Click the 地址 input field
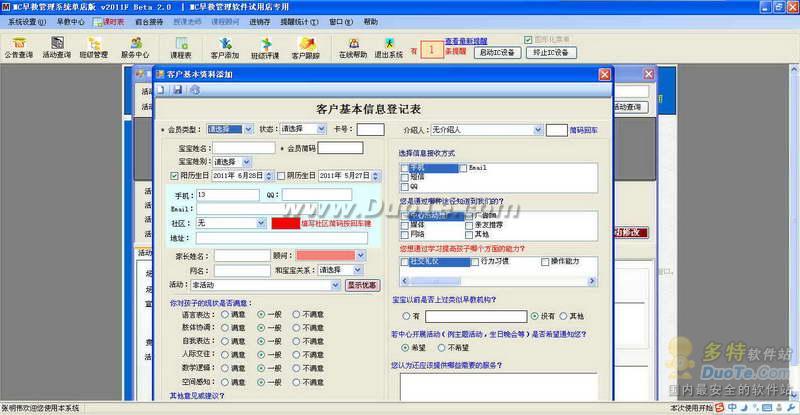Viewport: 800px width, 415px height. pyautogui.click(x=282, y=238)
